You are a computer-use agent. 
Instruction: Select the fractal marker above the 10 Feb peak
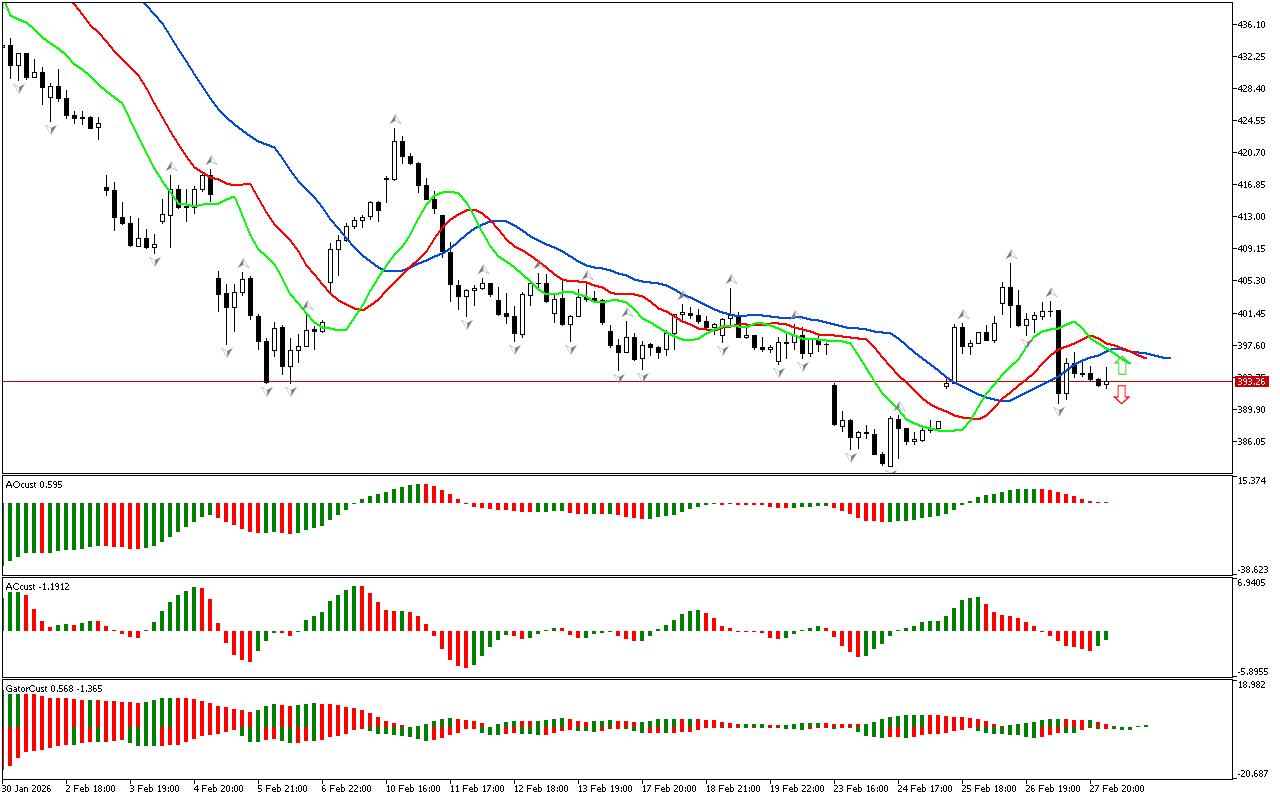[395, 119]
